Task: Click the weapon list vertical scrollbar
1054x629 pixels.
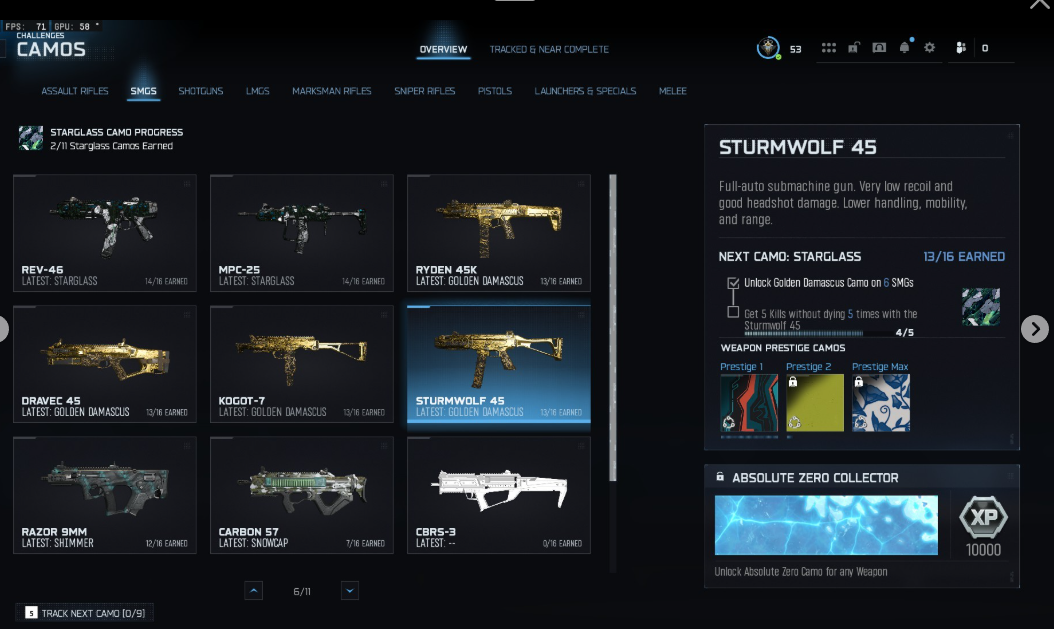Action: point(612,327)
